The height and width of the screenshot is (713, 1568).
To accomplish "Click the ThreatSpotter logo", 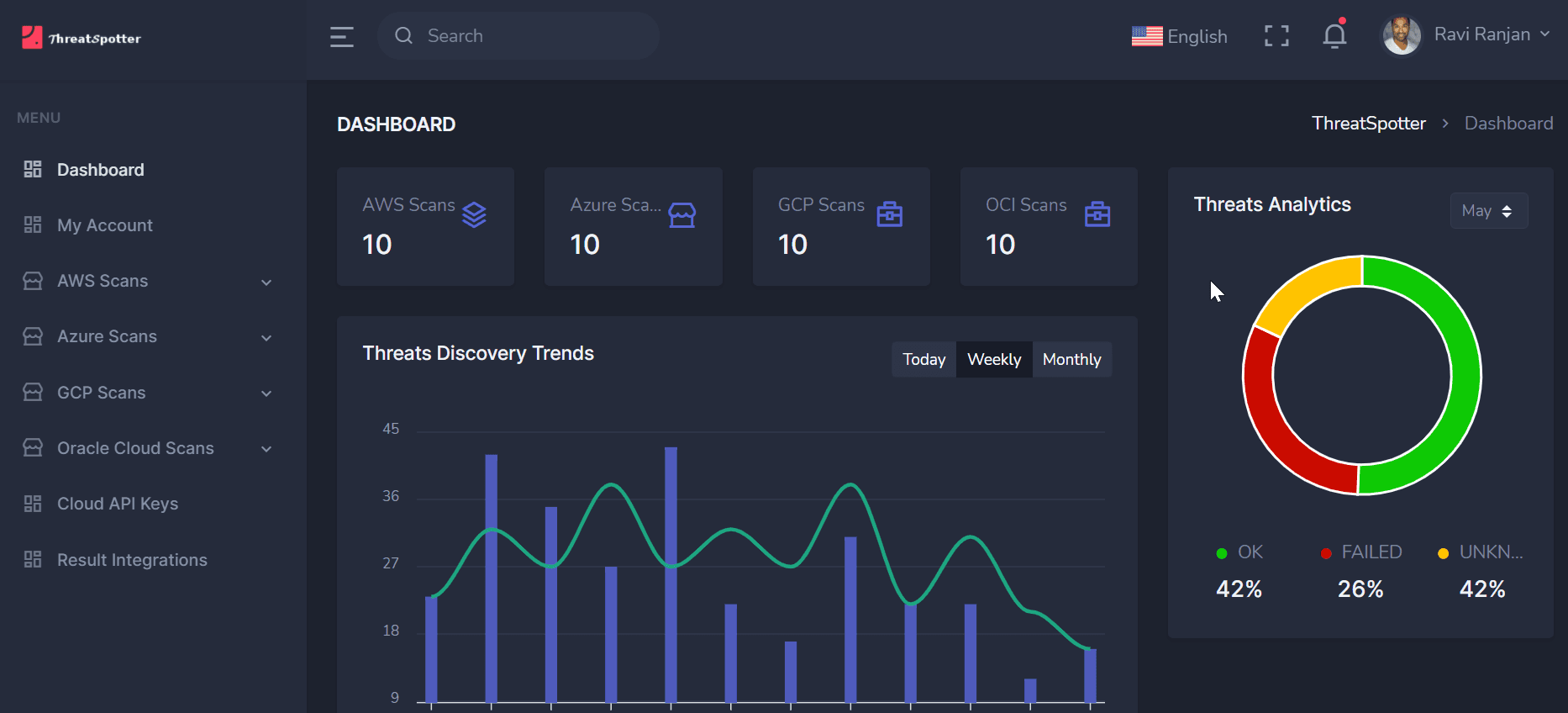I will (x=82, y=38).
